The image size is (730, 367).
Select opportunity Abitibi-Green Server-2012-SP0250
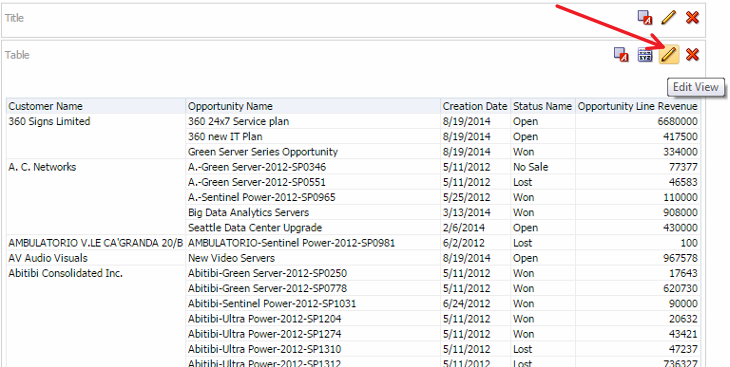point(268,273)
